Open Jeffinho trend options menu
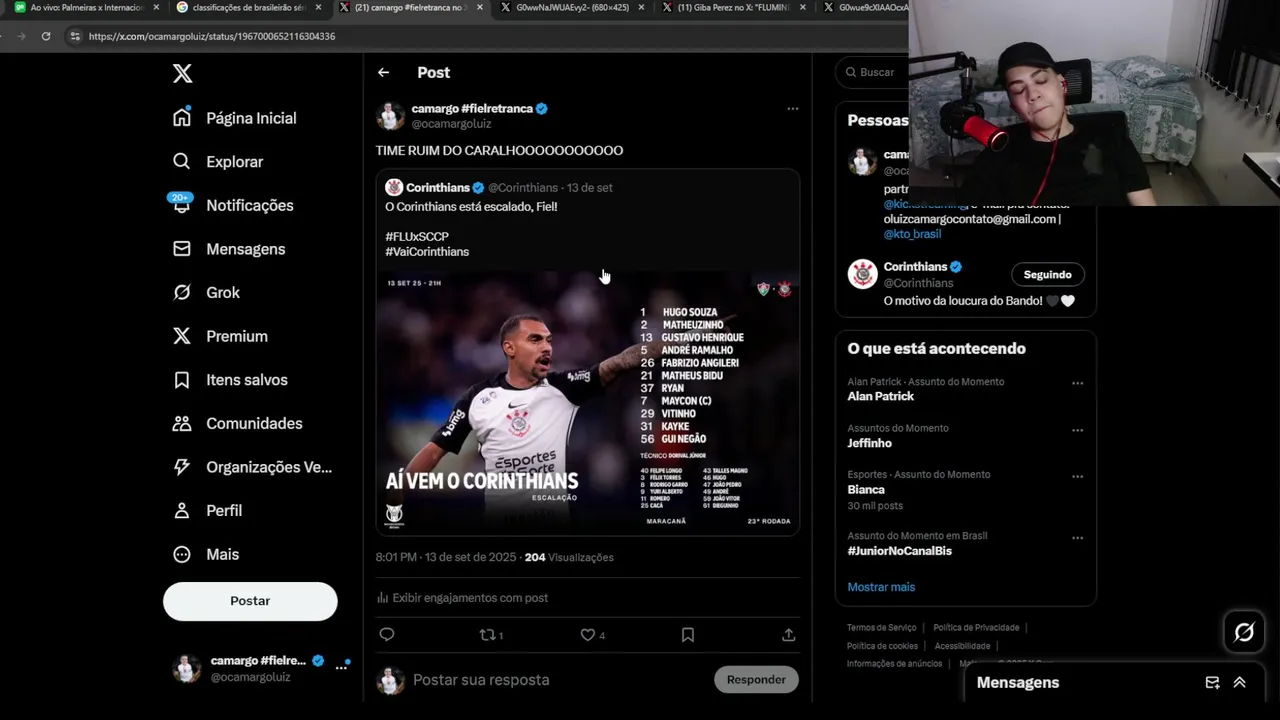This screenshot has width=1280, height=720. [1077, 430]
